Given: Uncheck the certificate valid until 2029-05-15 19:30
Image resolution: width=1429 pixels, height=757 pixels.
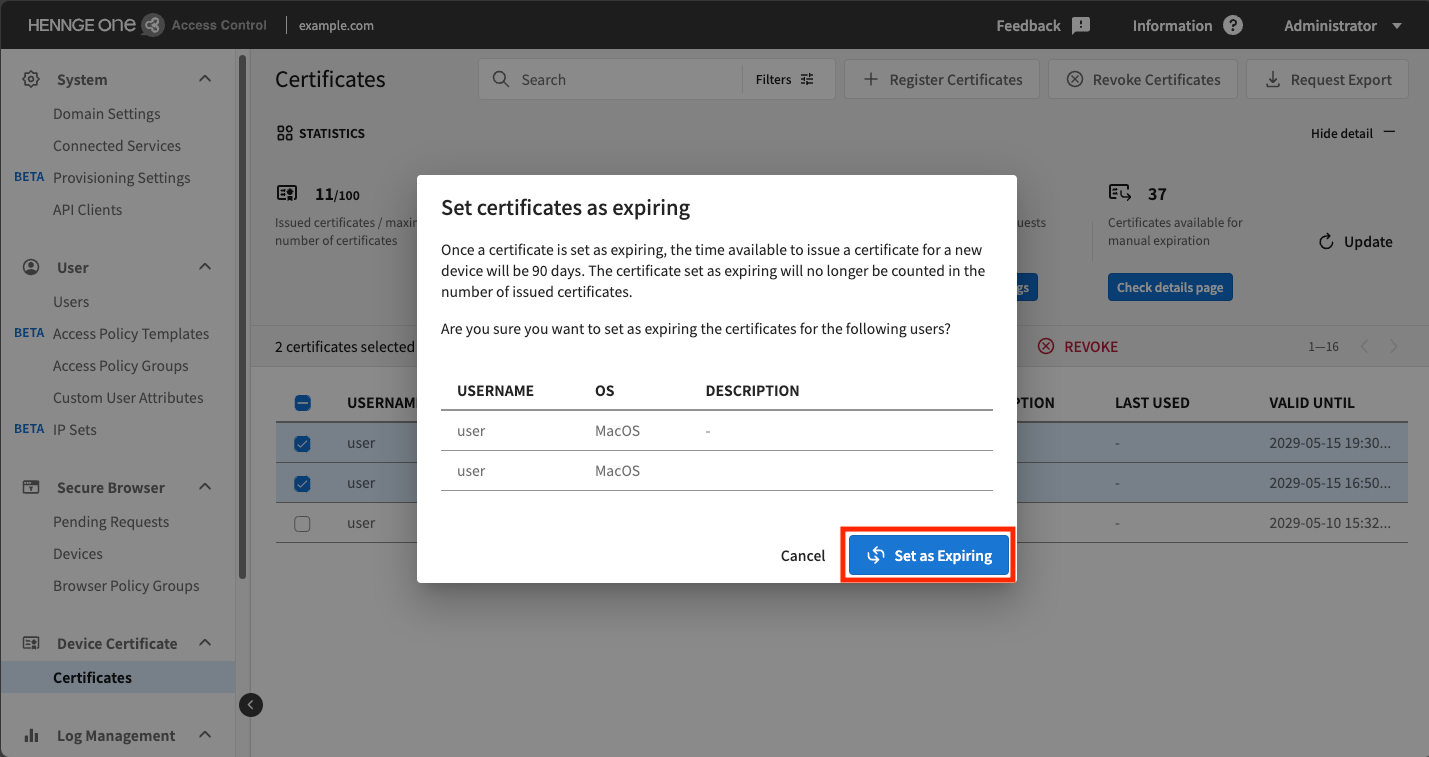Looking at the screenshot, I should (302, 443).
